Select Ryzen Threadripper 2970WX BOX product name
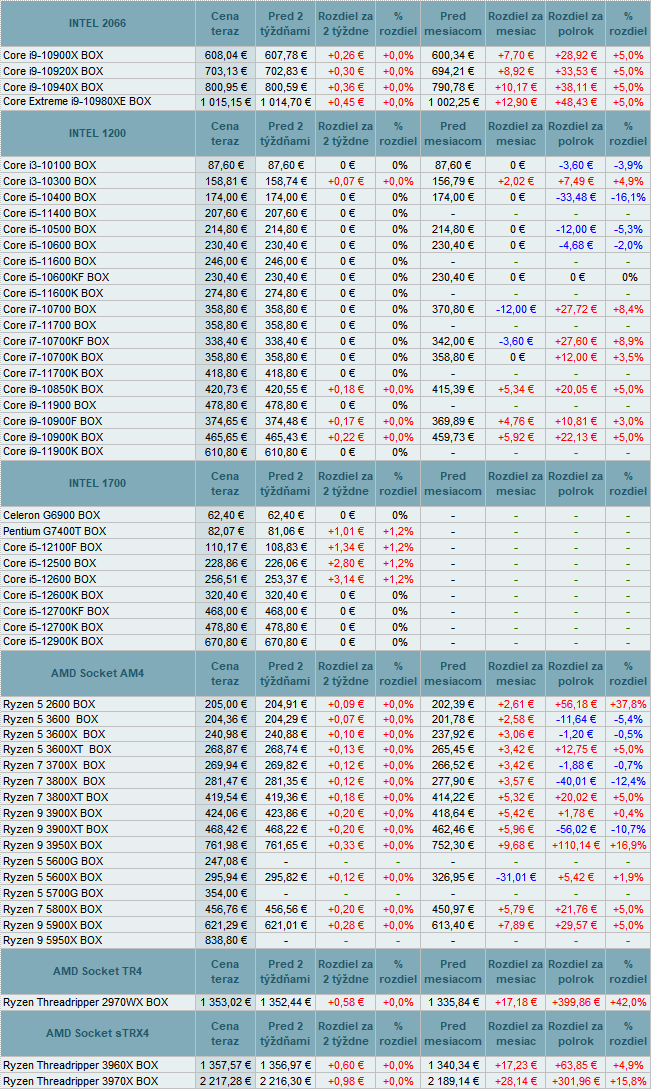Screen dimensions: 651x1089 (85, 1002)
